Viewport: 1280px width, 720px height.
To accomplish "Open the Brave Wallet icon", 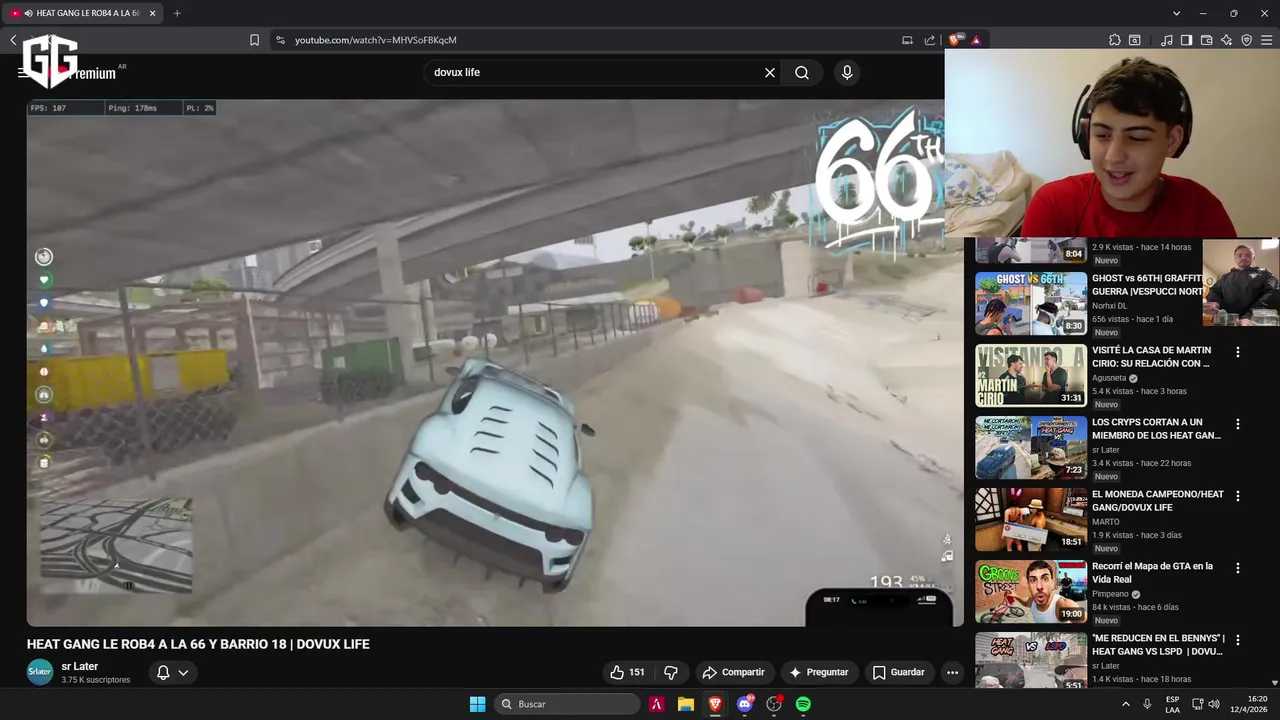I will [x=1206, y=40].
